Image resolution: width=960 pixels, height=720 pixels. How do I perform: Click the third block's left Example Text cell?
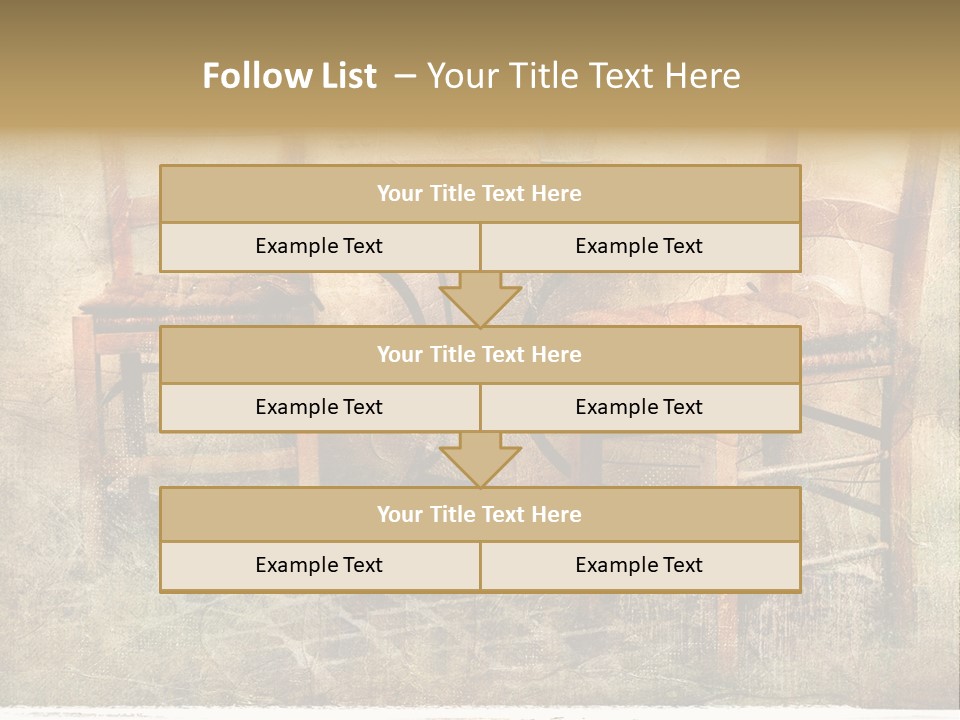click(x=320, y=566)
